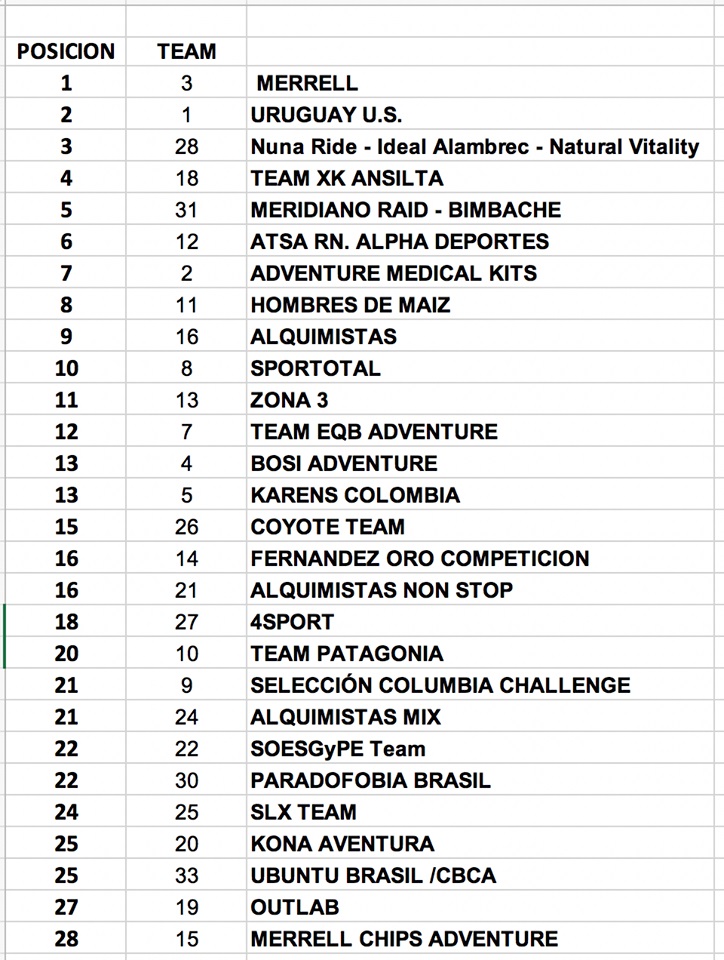
Task: Select the COYOTE TEAM cell
Action: pos(328,527)
